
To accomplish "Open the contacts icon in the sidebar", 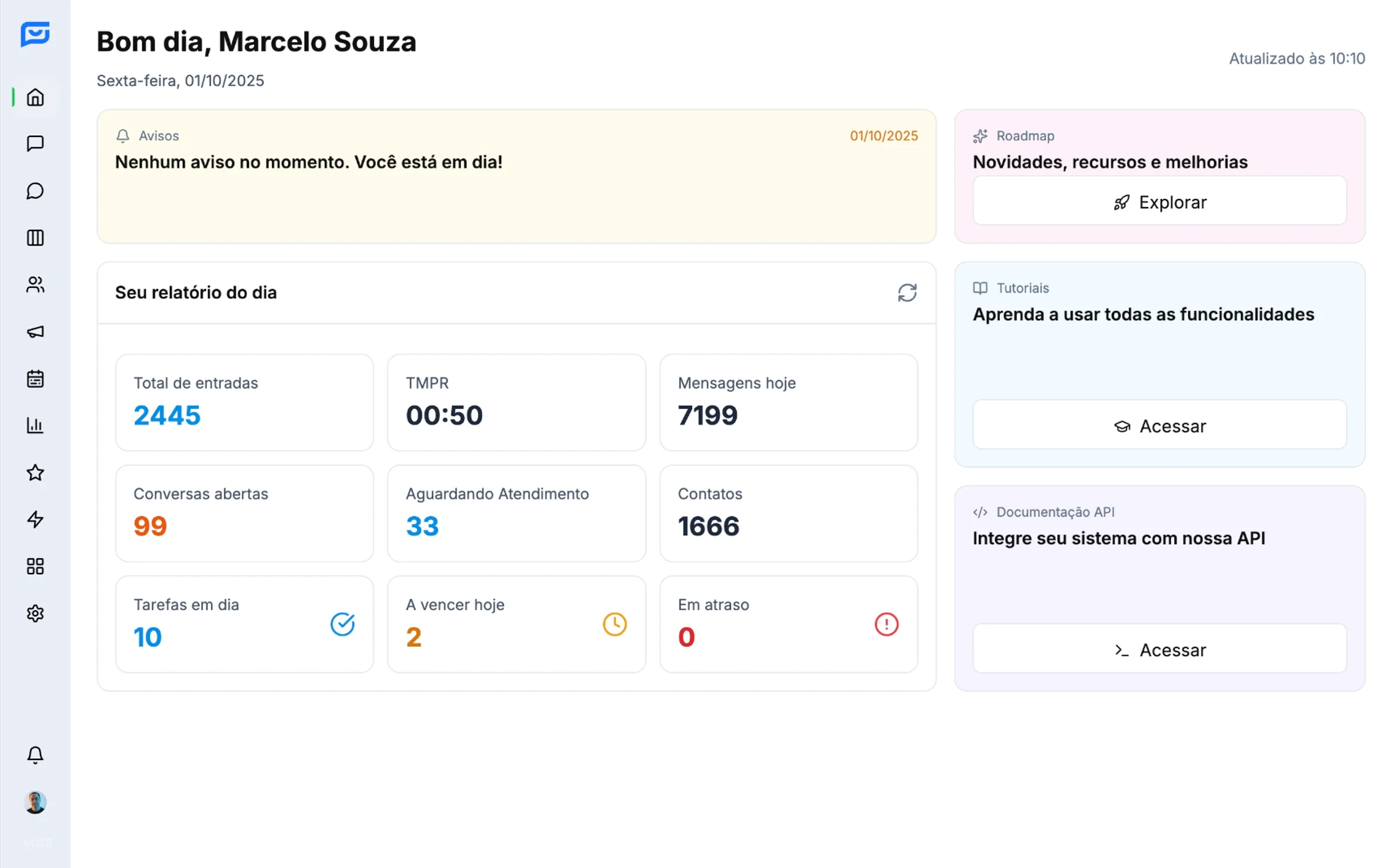I will coord(35,285).
